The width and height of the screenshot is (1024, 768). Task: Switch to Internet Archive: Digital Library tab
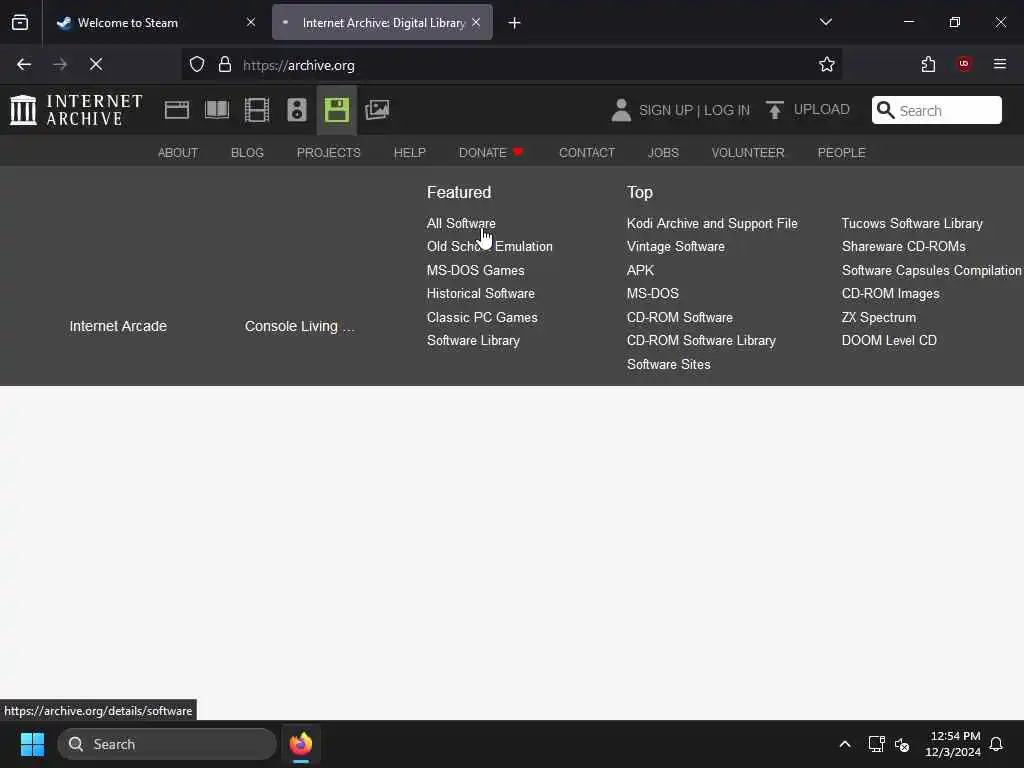click(382, 23)
